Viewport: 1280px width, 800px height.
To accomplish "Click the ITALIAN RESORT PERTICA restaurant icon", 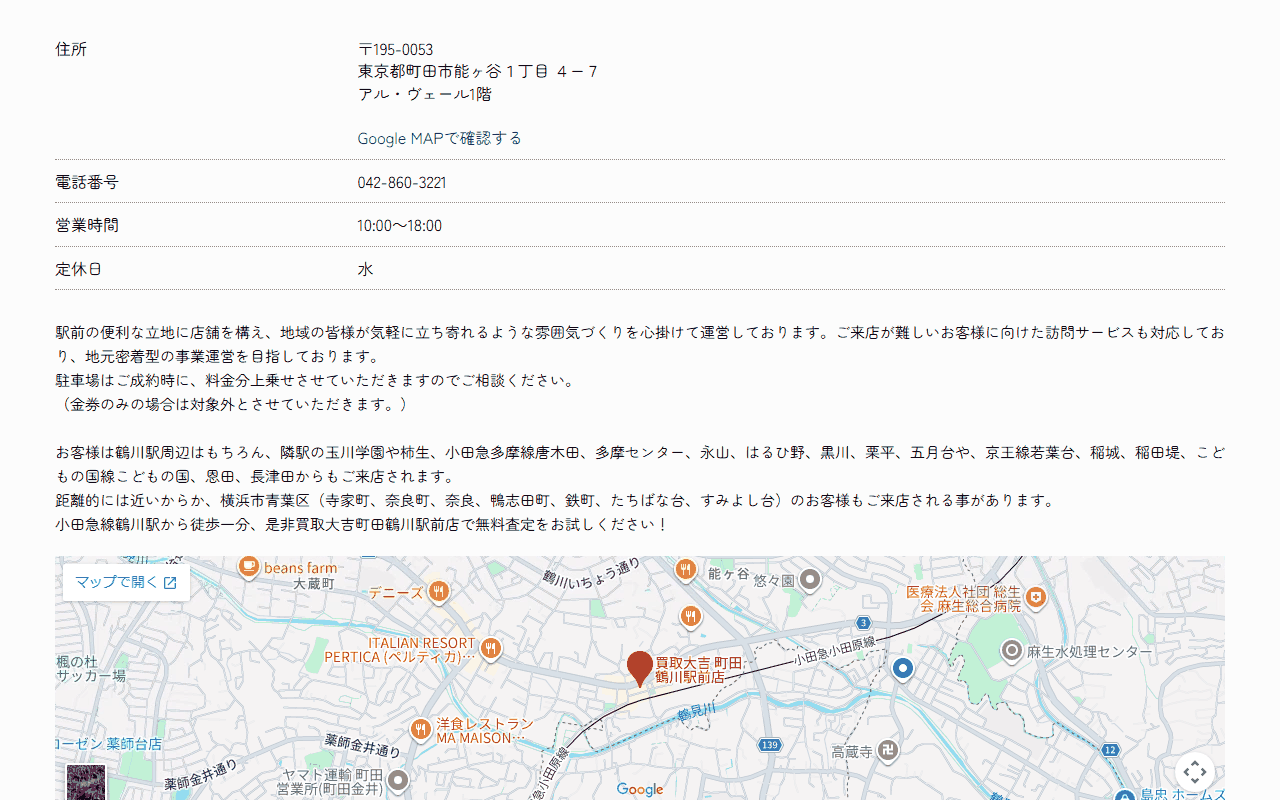I will click(x=490, y=649).
